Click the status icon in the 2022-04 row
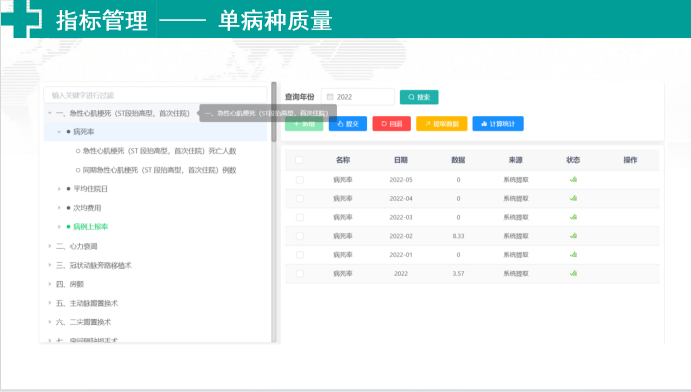 (573, 198)
